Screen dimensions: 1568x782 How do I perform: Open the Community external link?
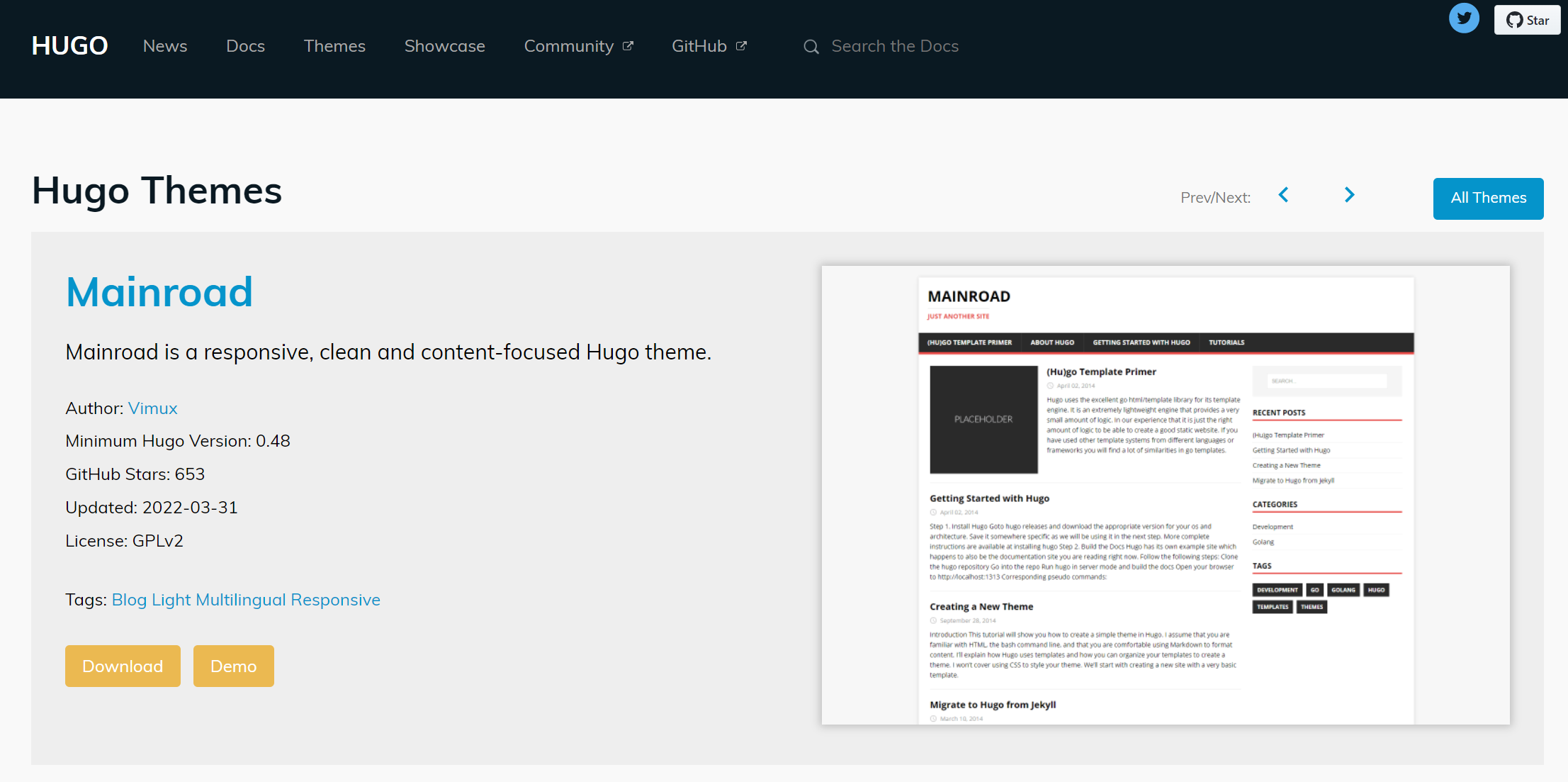coord(578,46)
